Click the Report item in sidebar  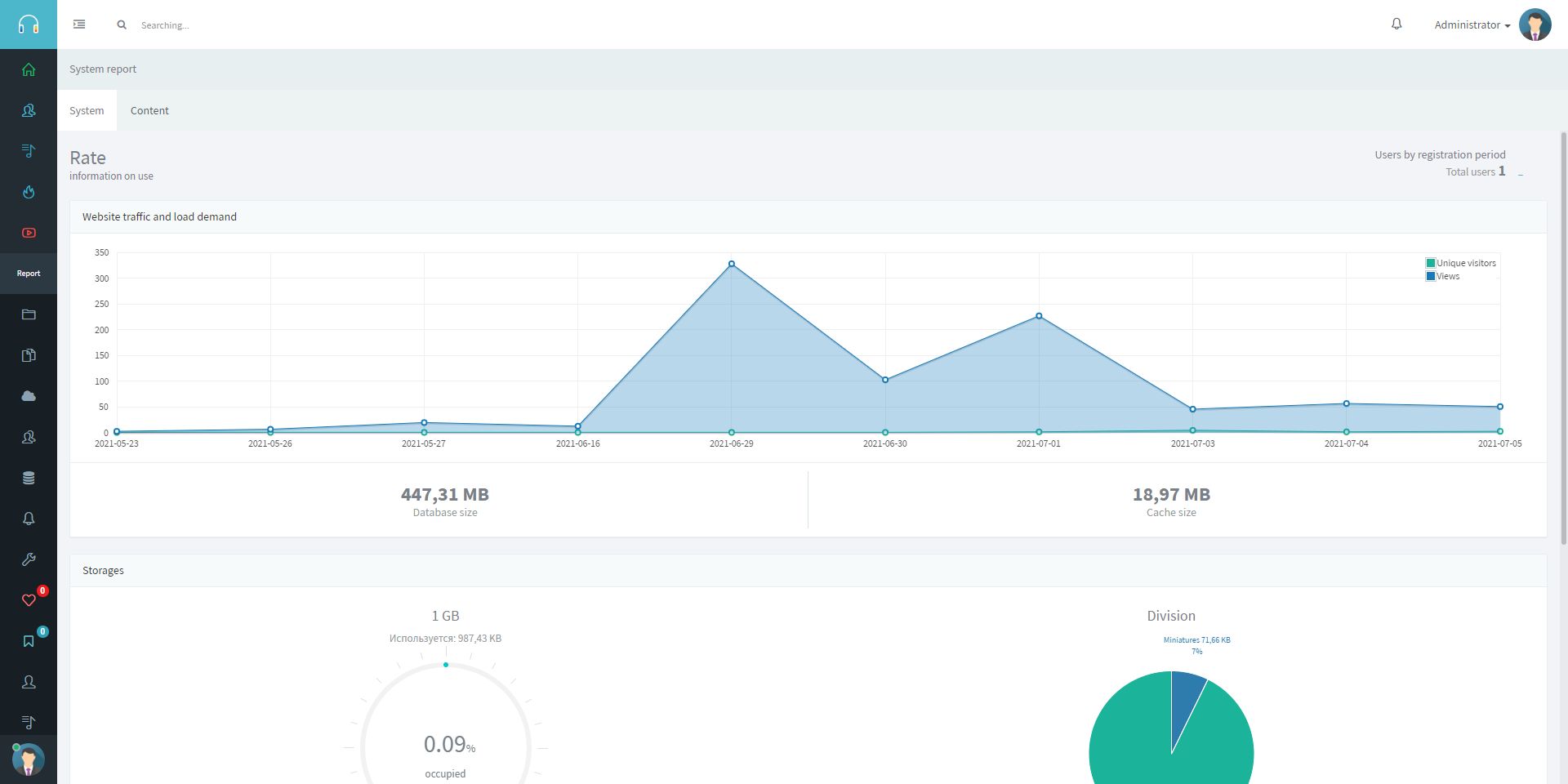pos(29,274)
